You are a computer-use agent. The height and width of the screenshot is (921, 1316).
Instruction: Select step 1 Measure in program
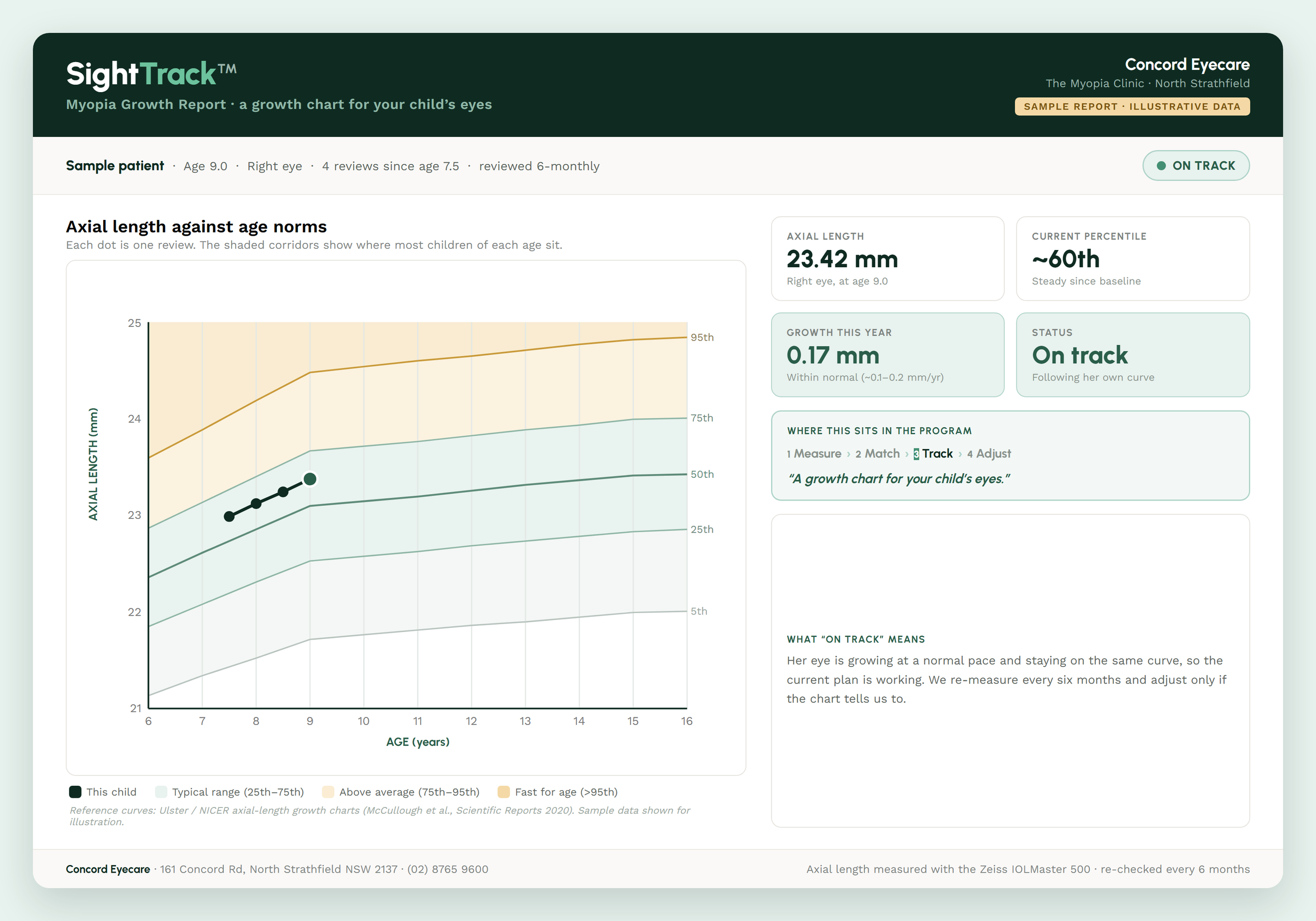[x=814, y=453]
